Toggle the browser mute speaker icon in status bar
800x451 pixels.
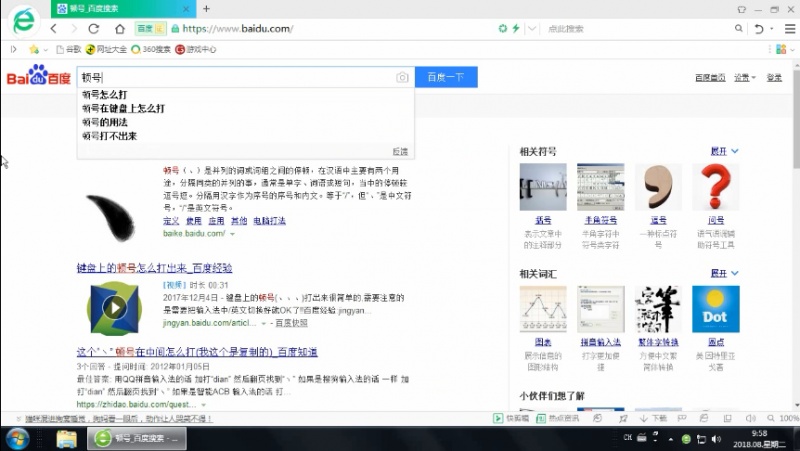point(751,418)
